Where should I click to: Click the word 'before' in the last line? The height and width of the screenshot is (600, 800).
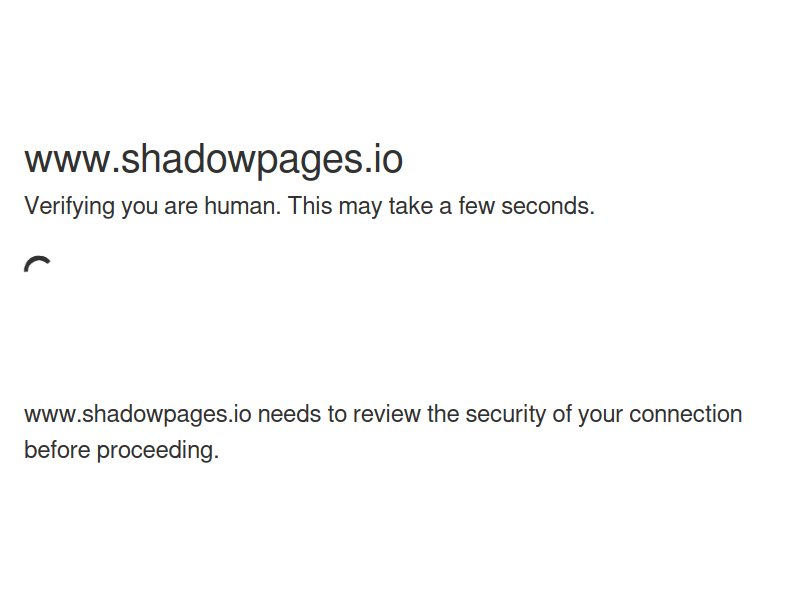pos(57,451)
